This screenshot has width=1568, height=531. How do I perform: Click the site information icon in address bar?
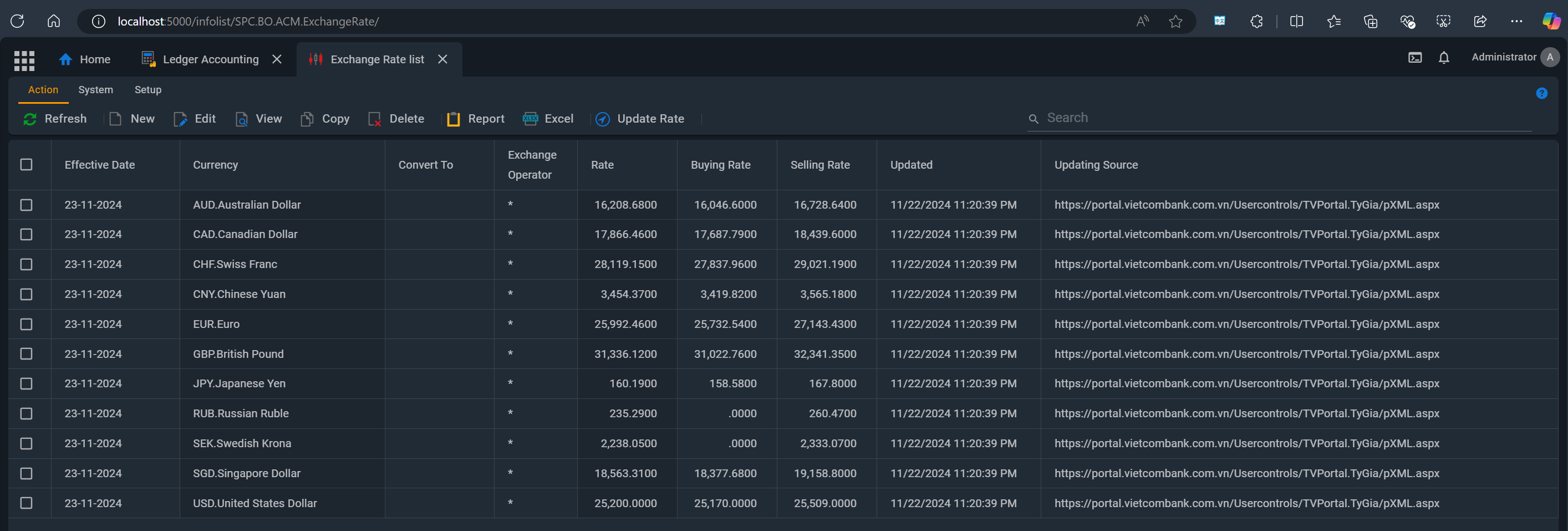click(x=98, y=21)
